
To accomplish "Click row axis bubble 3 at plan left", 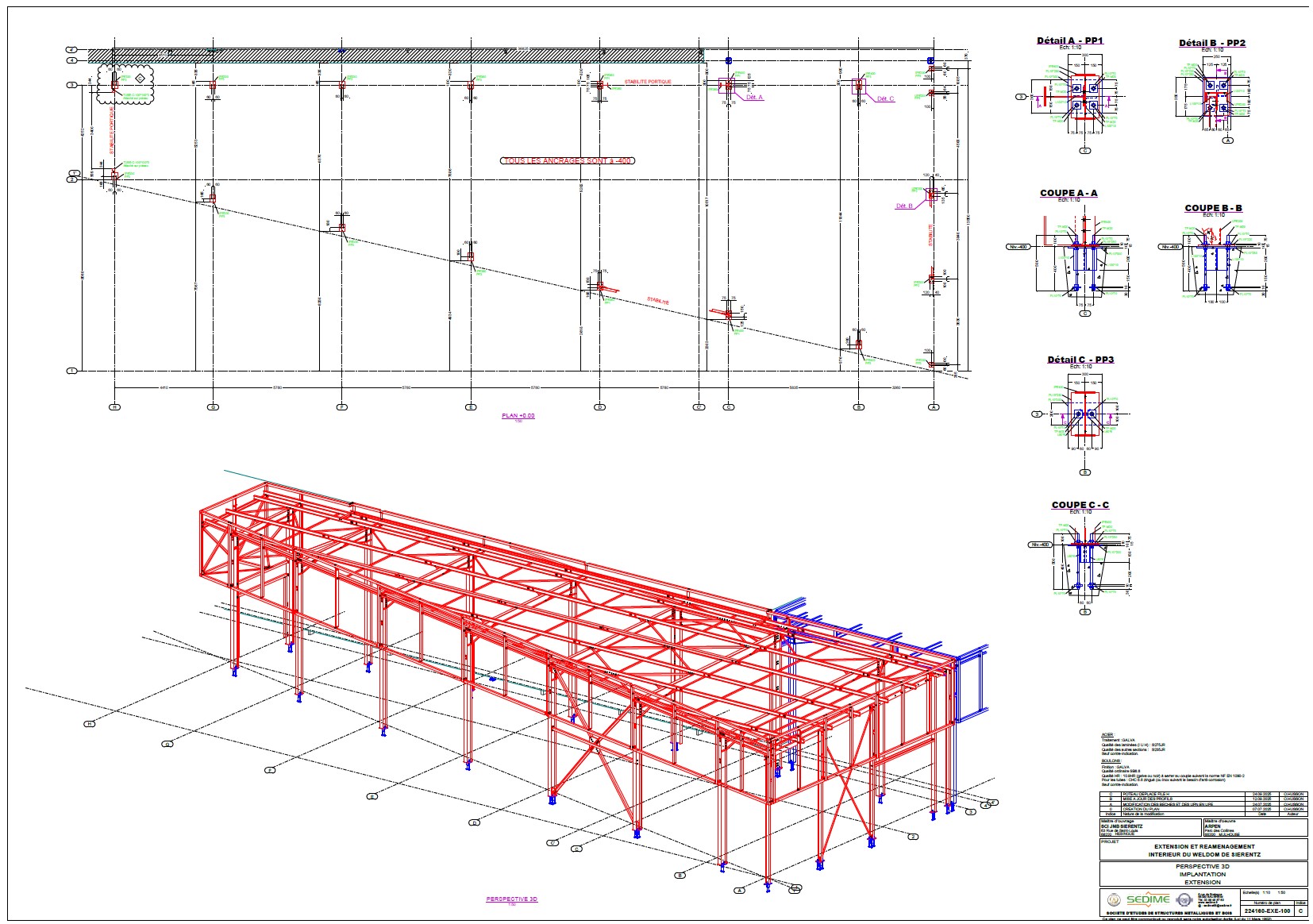I will [x=71, y=85].
